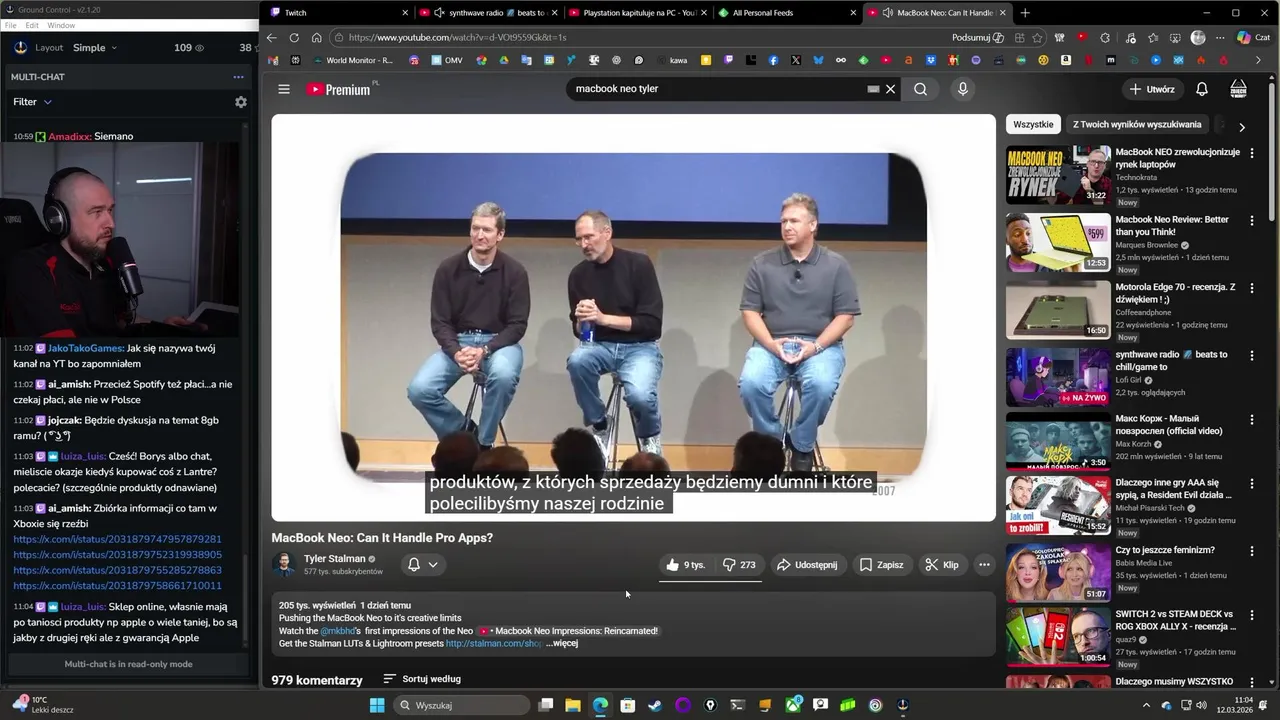Open YouTube notifications bell
The image size is (1280, 720).
(1202, 89)
